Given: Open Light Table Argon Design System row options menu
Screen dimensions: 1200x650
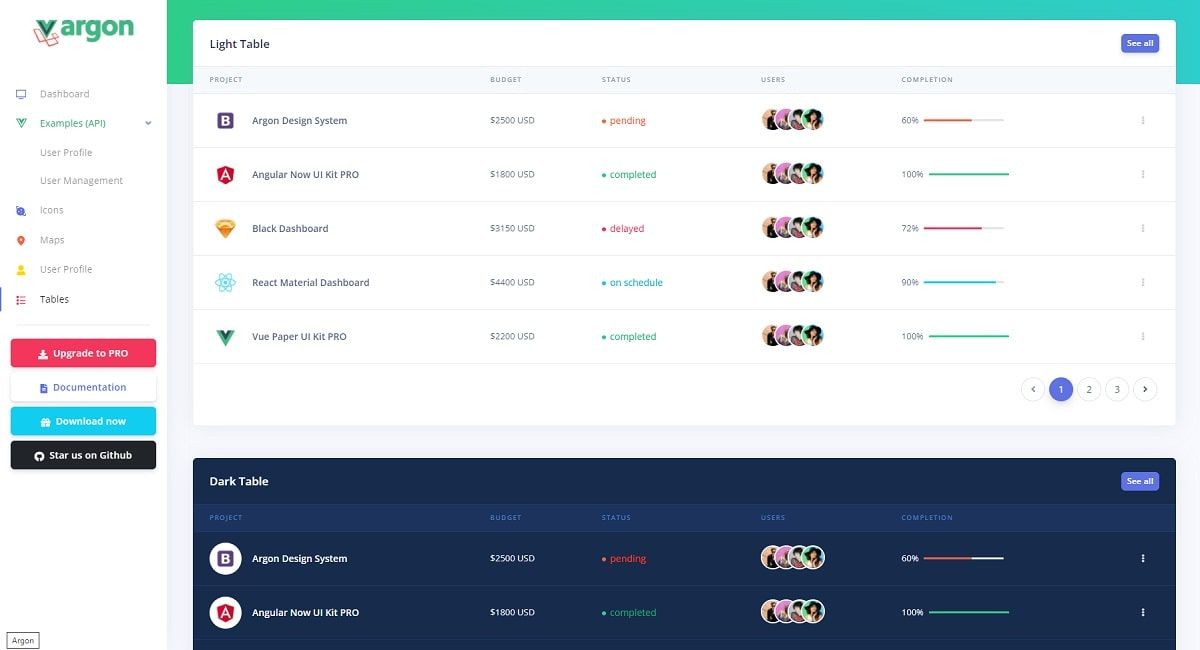Looking at the screenshot, I should (1143, 121).
